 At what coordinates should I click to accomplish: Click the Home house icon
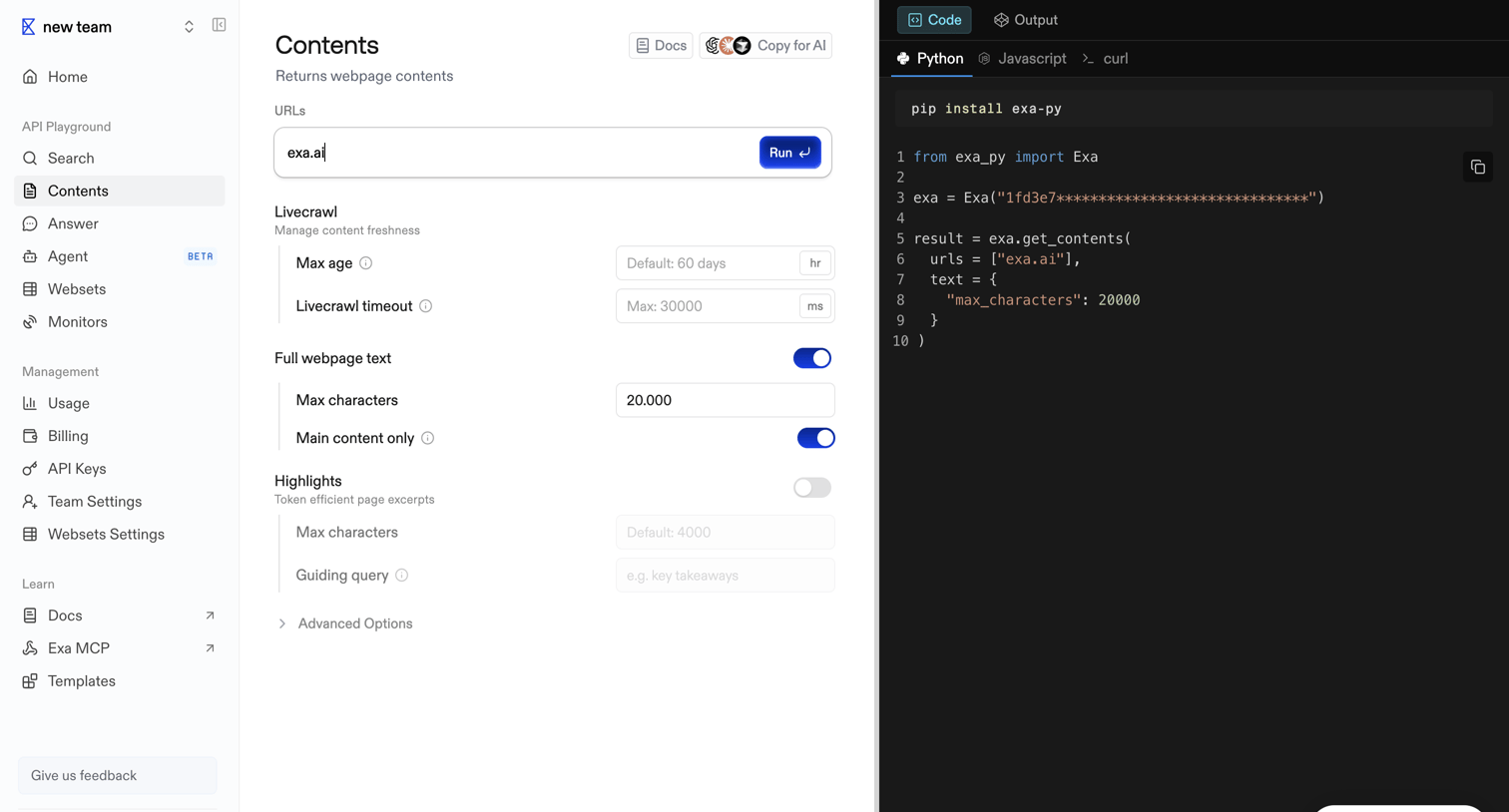pos(30,77)
